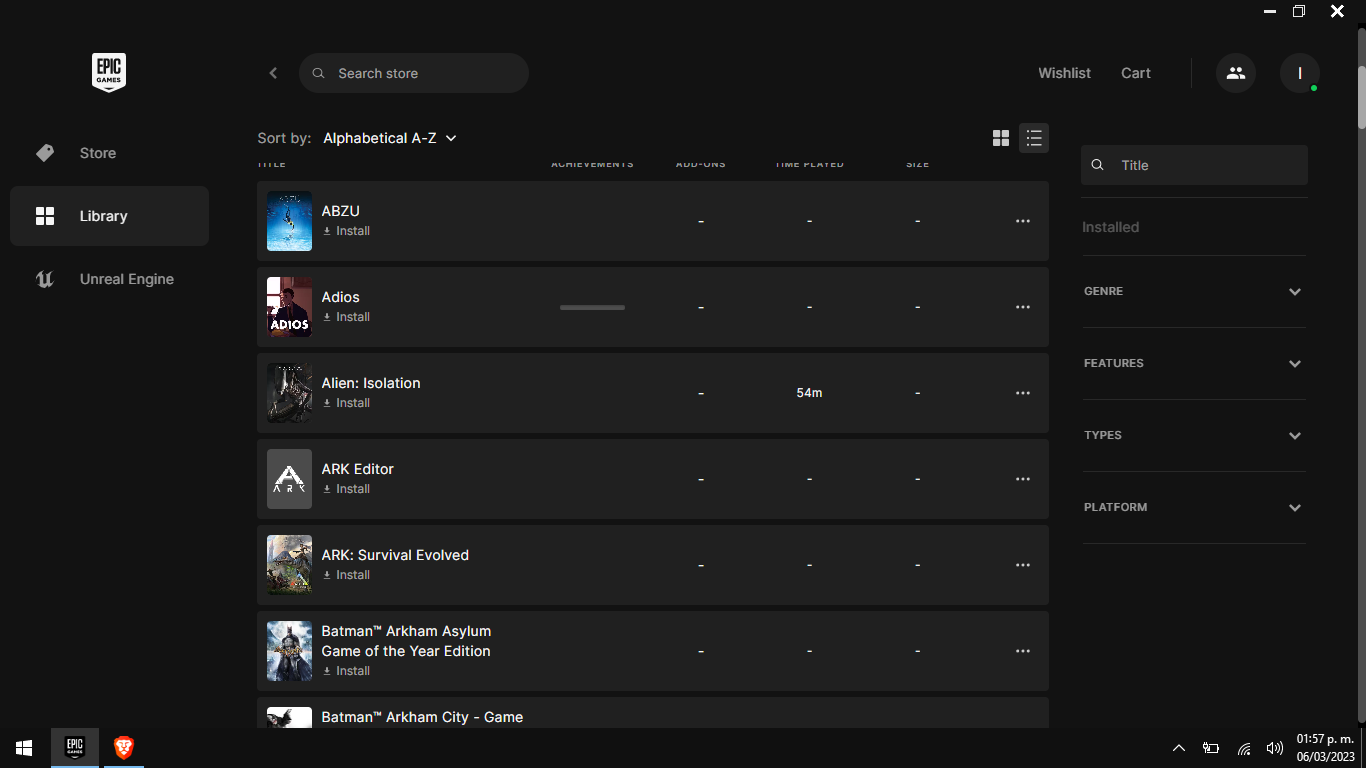Expand the Features filter
1366x768 pixels.
pos(1194,363)
